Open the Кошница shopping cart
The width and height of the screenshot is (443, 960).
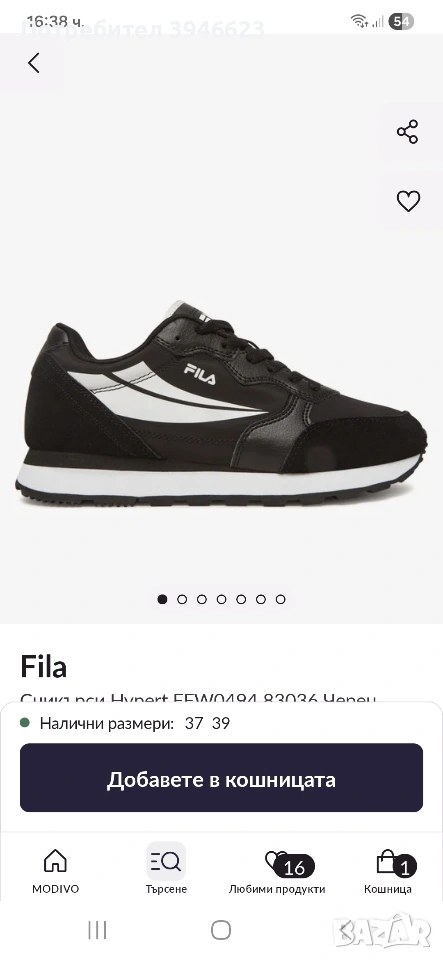click(x=388, y=871)
